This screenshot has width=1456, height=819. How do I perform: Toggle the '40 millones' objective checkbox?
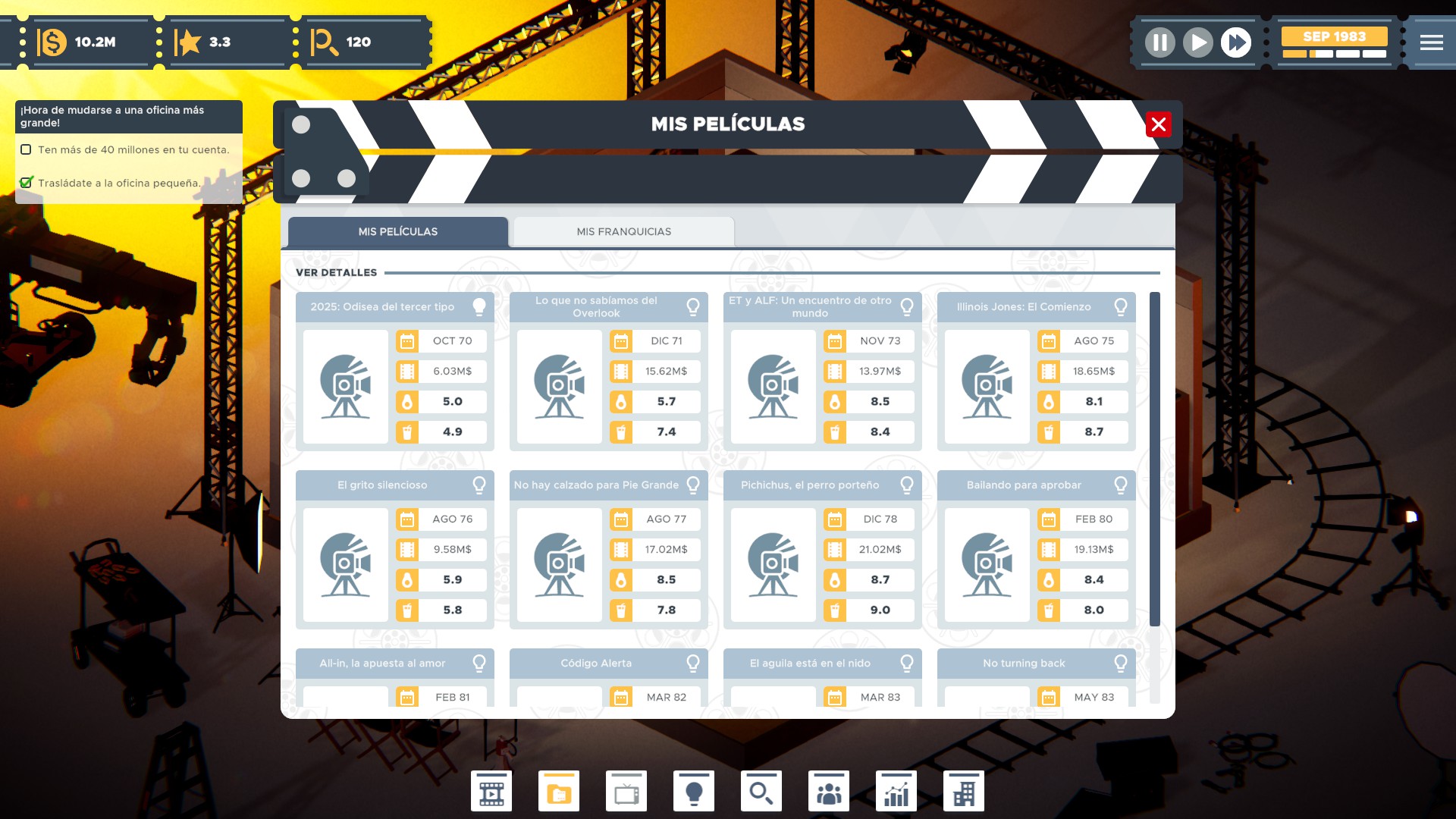(x=27, y=149)
